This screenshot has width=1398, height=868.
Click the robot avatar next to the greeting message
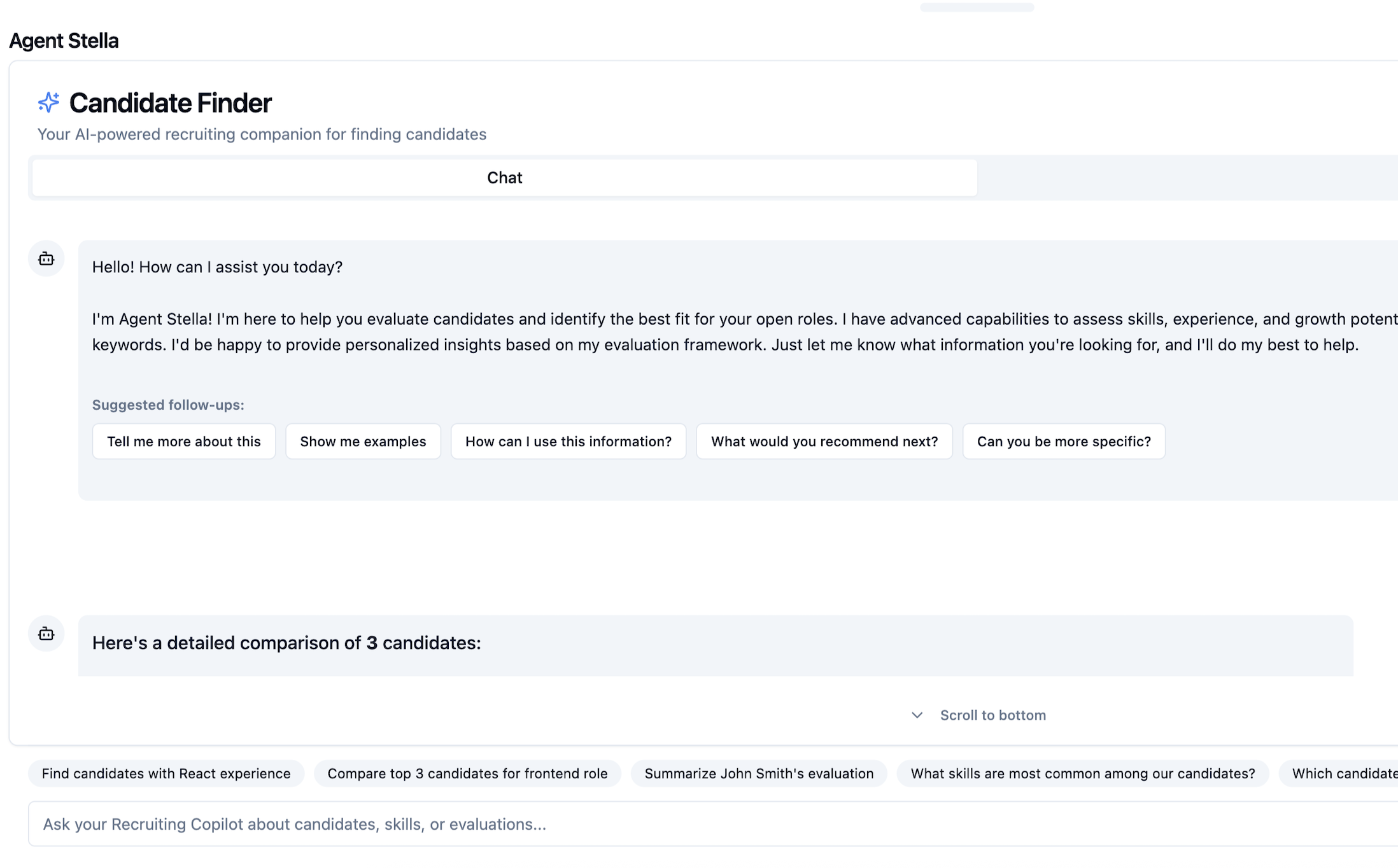click(46, 259)
